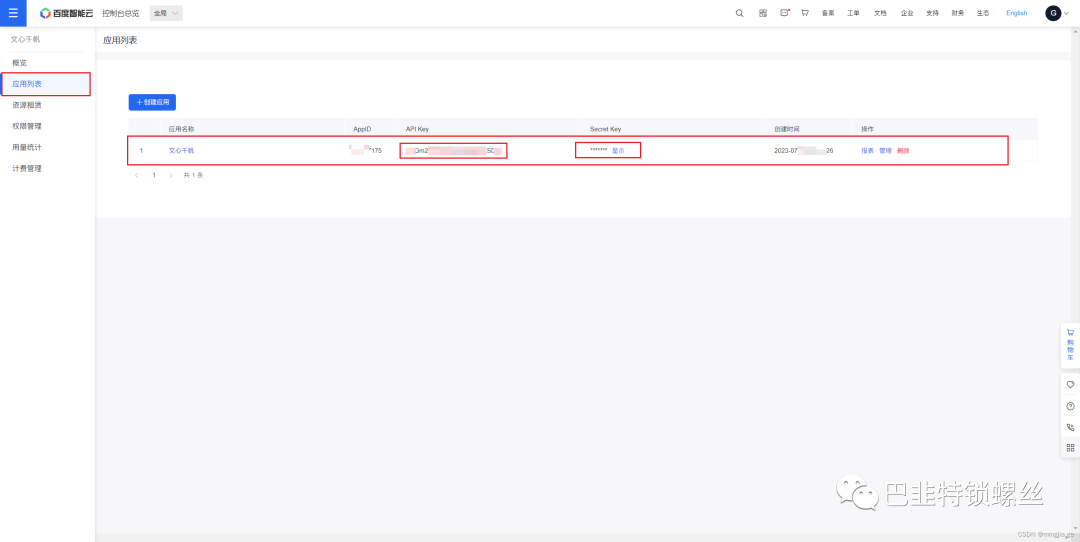
Task: Open the shopping cart in top bar
Action: point(805,13)
